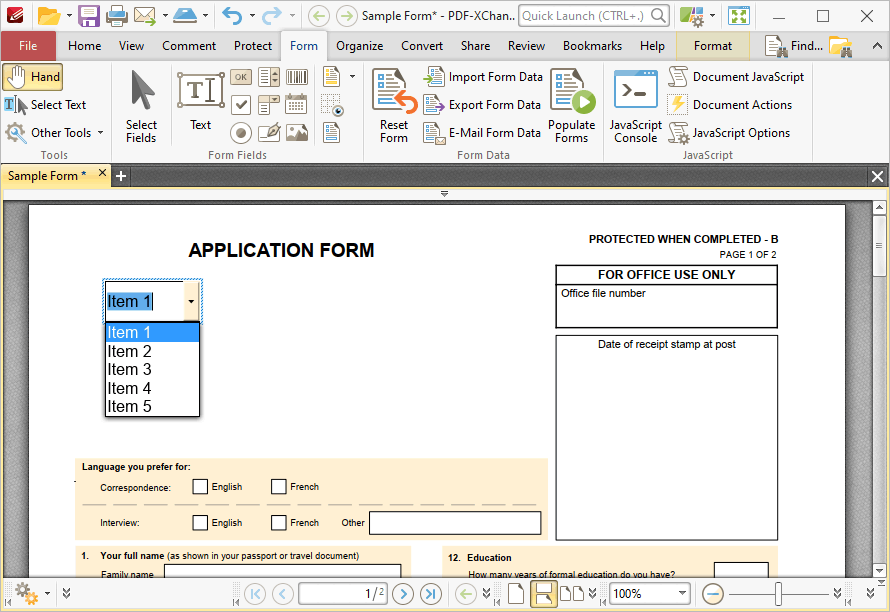This screenshot has width=890, height=612.
Task: Click E-Mail Form Data
Action: coord(482,133)
